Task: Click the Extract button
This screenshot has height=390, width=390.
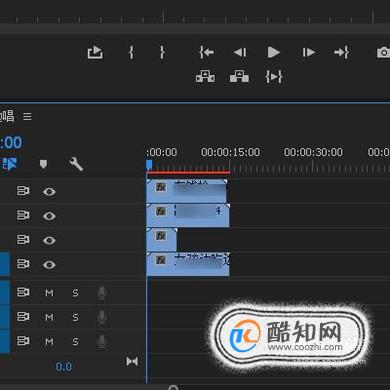Action: 239,77
